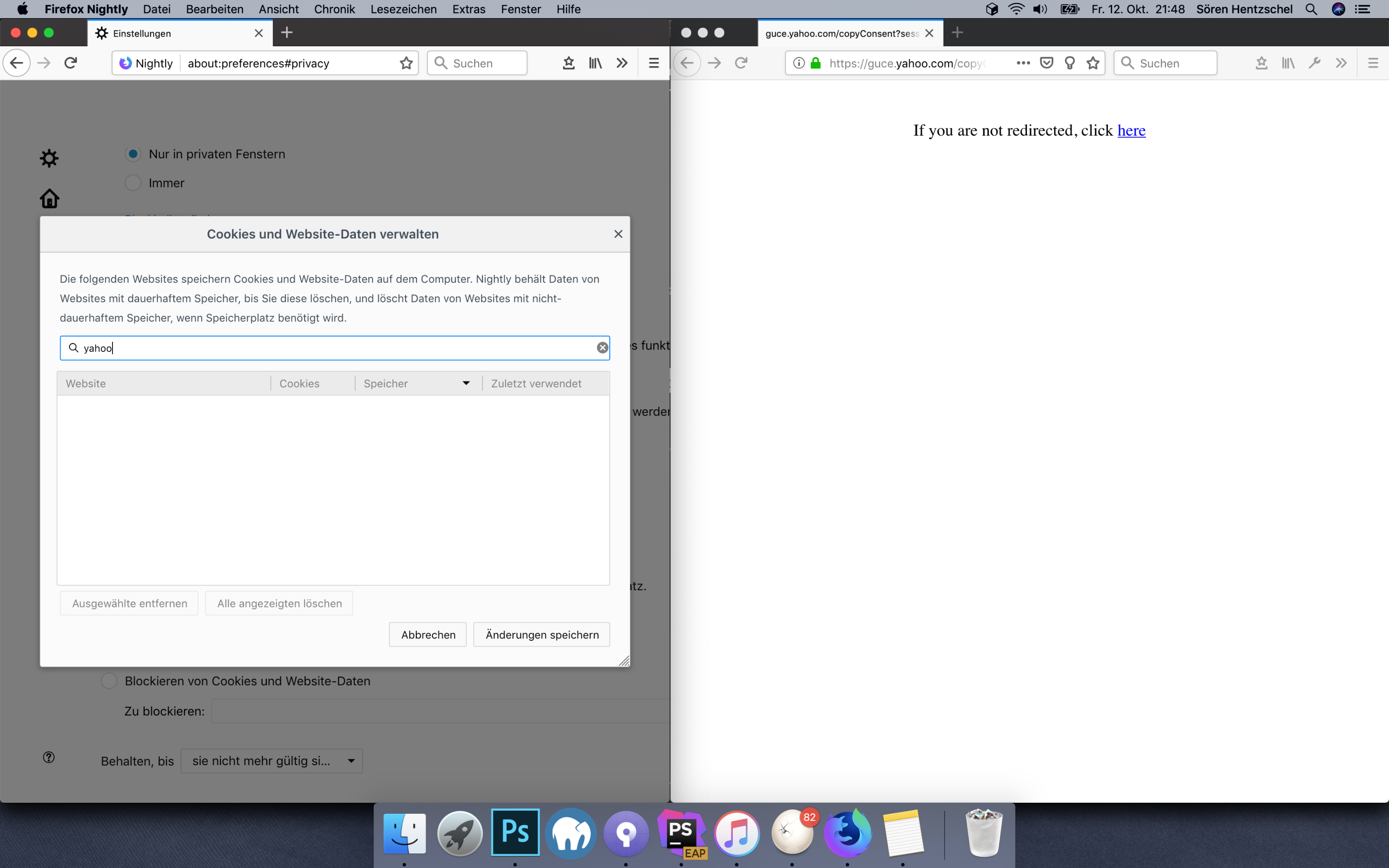Expand overflow chevron in left window toolbar

point(622,63)
